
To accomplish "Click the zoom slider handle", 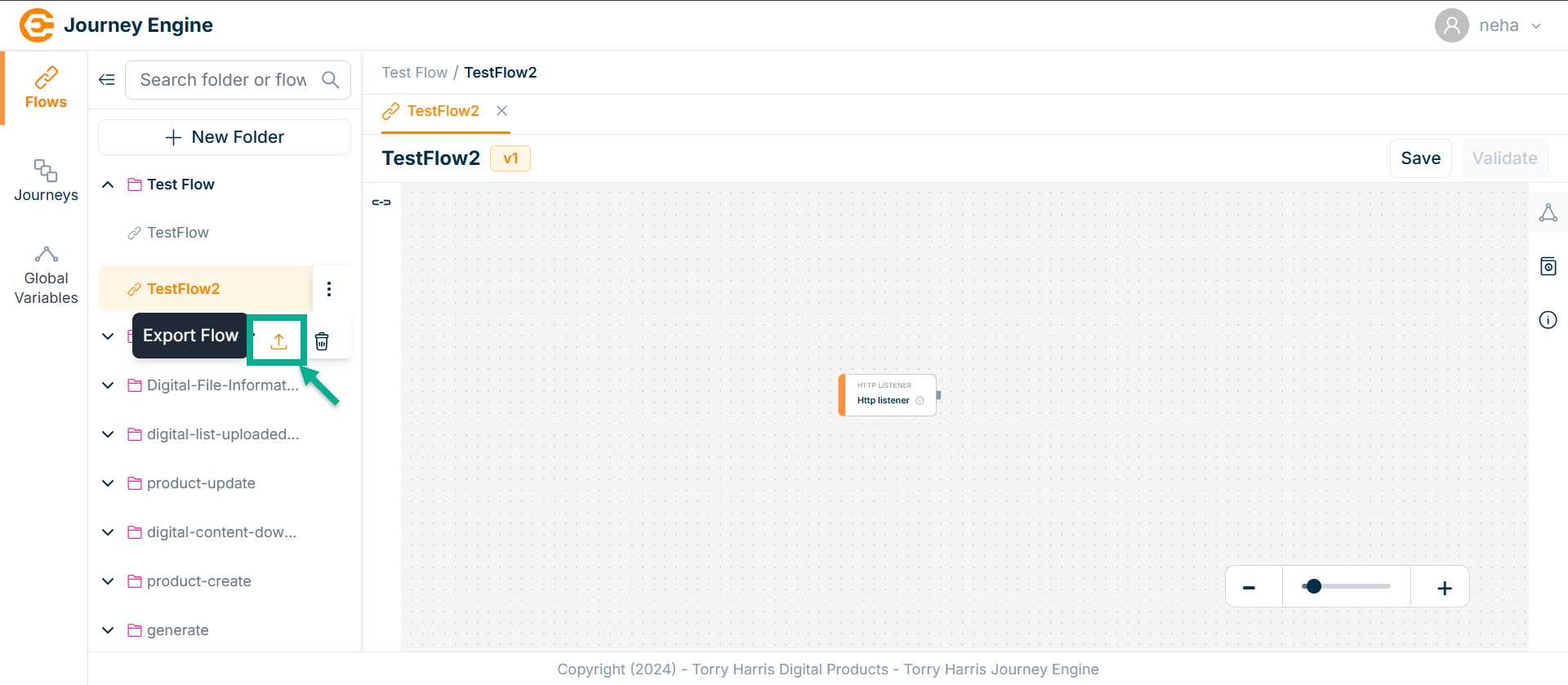I will [1313, 586].
